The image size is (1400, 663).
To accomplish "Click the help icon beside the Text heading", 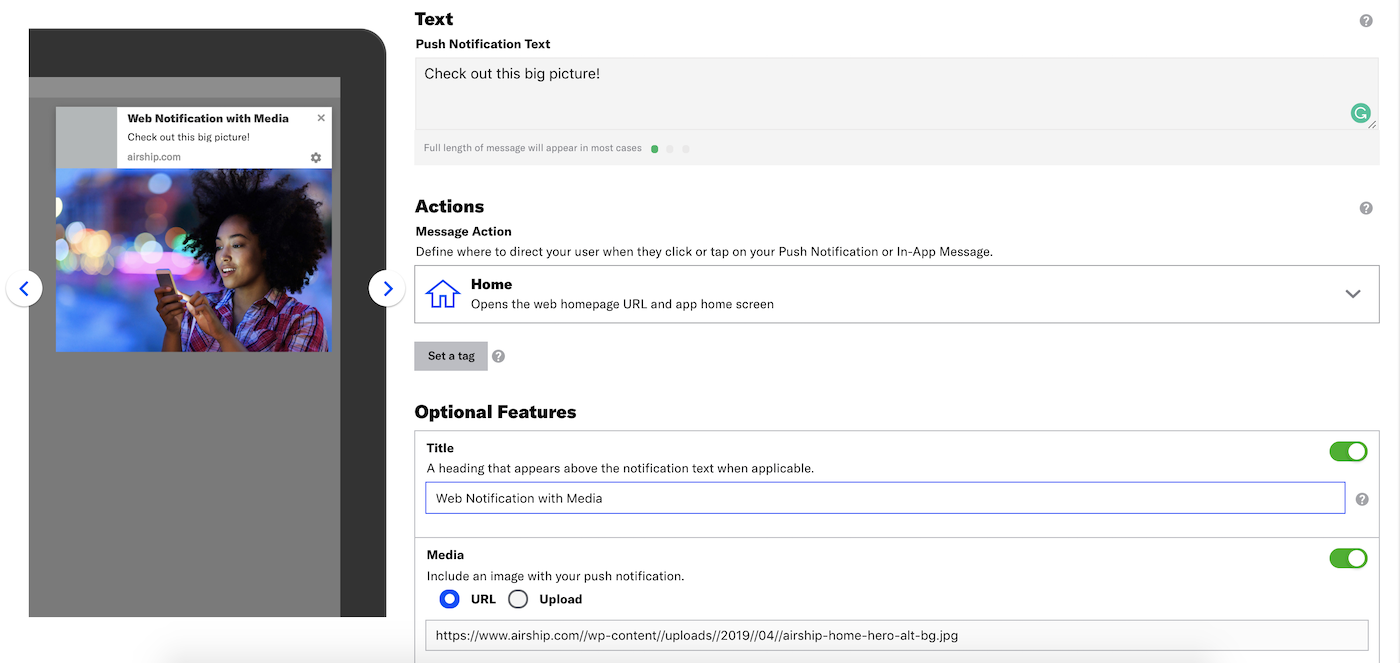I will point(1366,21).
